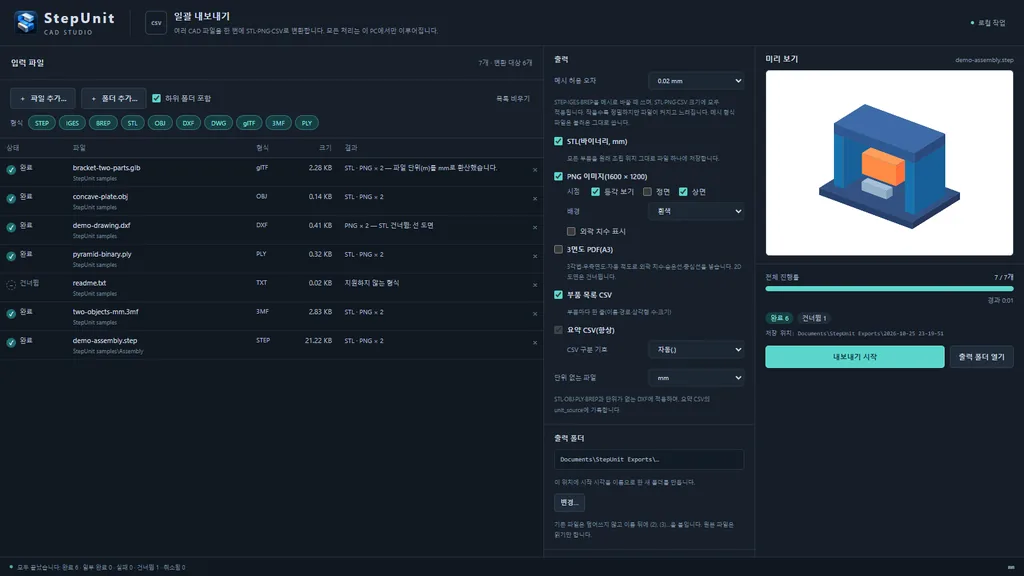Click the 폴더 추가... button
This screenshot has width=1024, height=576.
coord(114,99)
